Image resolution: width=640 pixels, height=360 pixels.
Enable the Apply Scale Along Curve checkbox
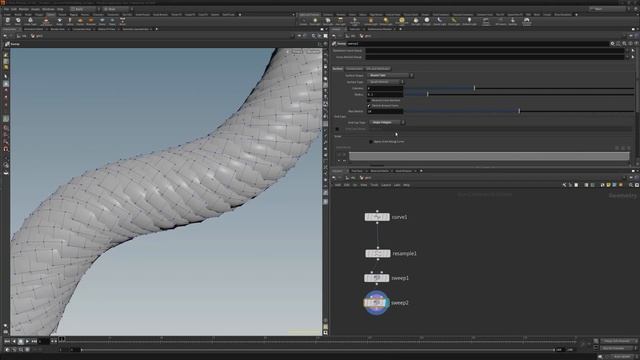point(371,142)
